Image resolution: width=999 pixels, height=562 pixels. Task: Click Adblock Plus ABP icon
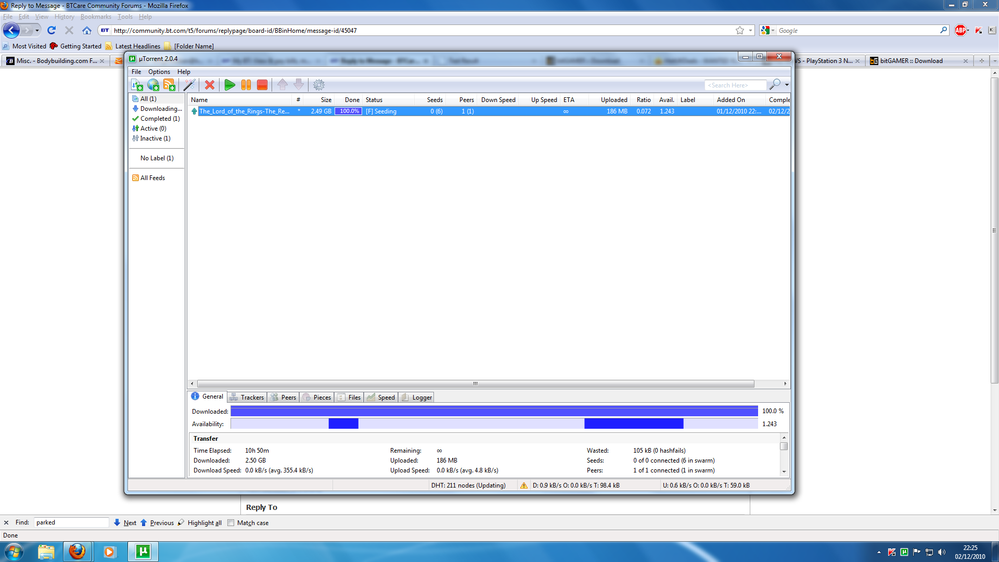961,30
